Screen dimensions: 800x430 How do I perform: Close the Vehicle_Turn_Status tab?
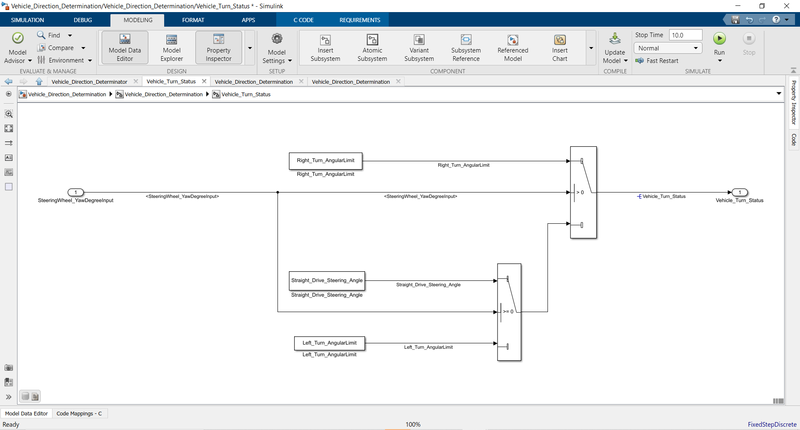pos(203,81)
